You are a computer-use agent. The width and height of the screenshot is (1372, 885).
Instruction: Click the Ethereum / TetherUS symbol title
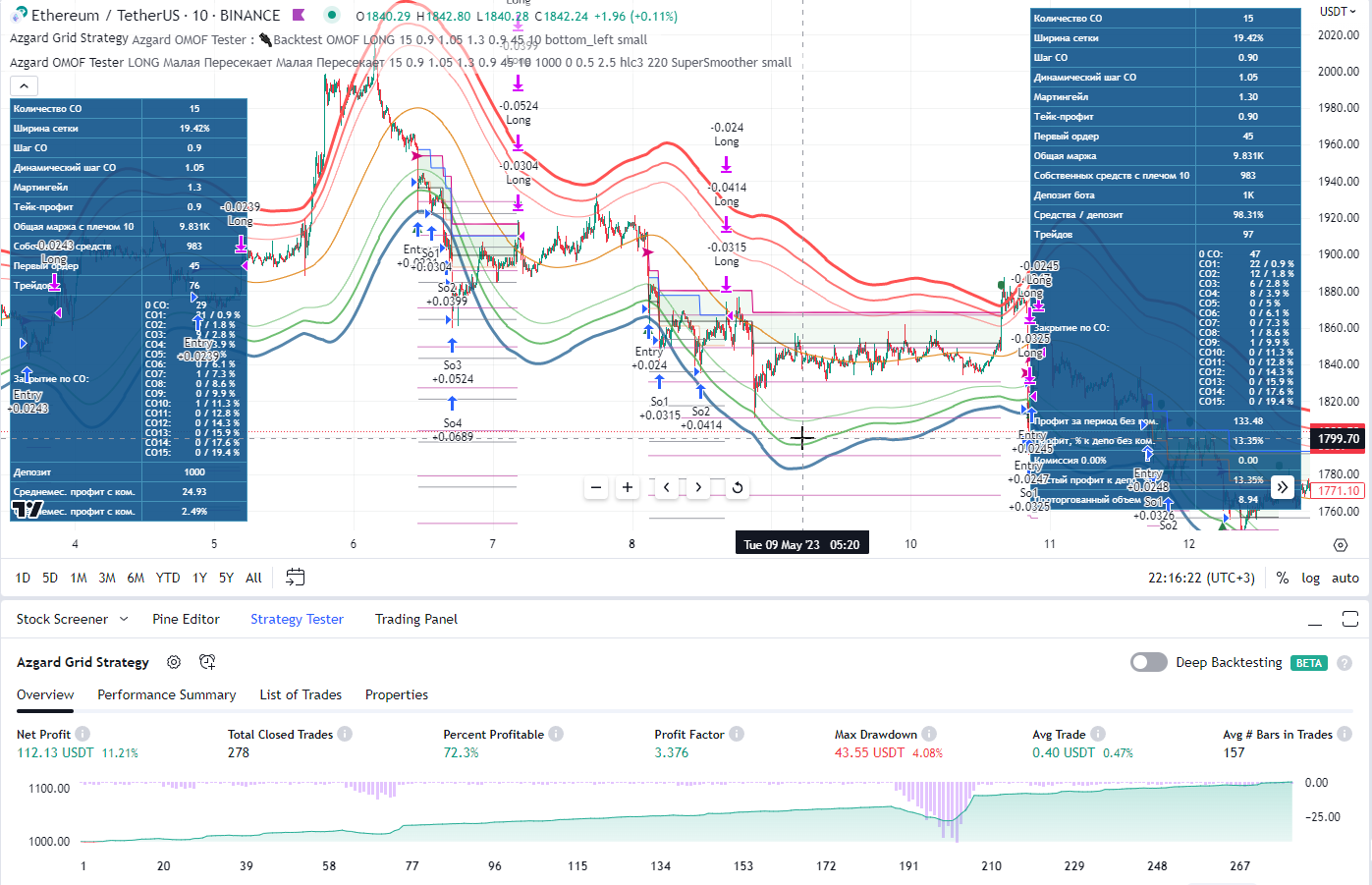(107, 15)
